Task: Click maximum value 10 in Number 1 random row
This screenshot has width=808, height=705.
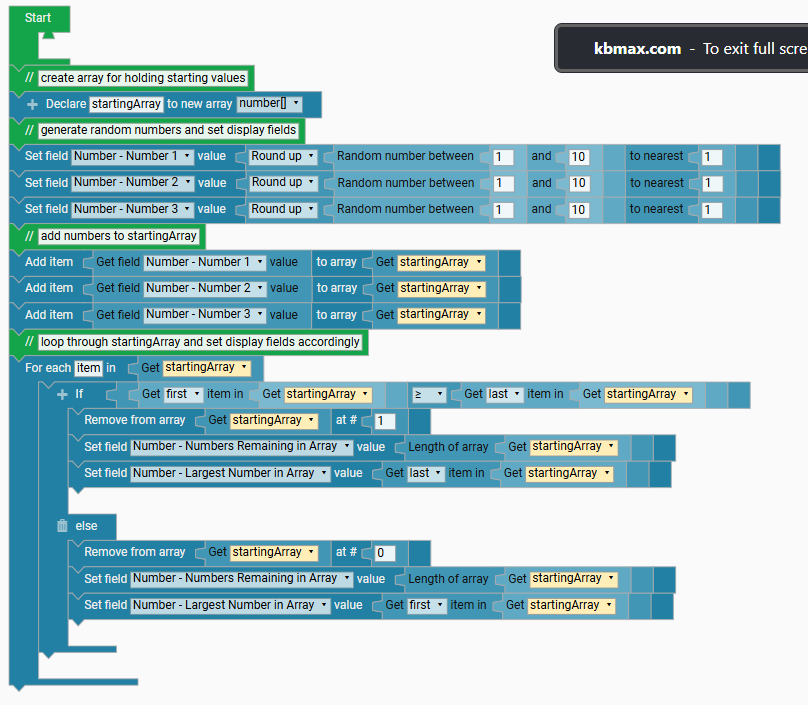Action: point(579,157)
